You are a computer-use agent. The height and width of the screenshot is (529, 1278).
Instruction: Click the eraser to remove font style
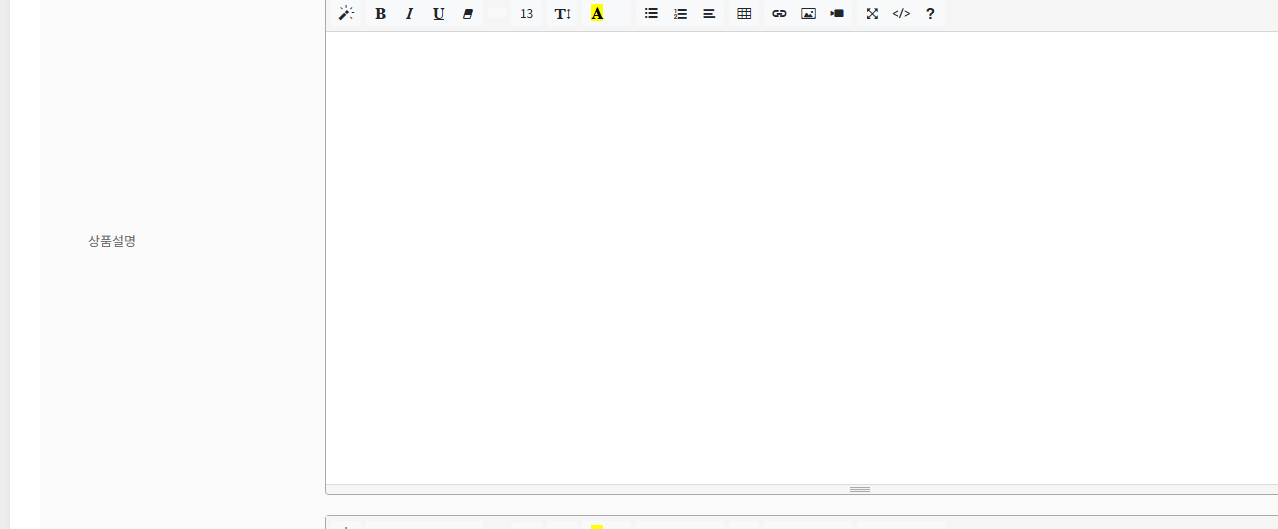(467, 14)
